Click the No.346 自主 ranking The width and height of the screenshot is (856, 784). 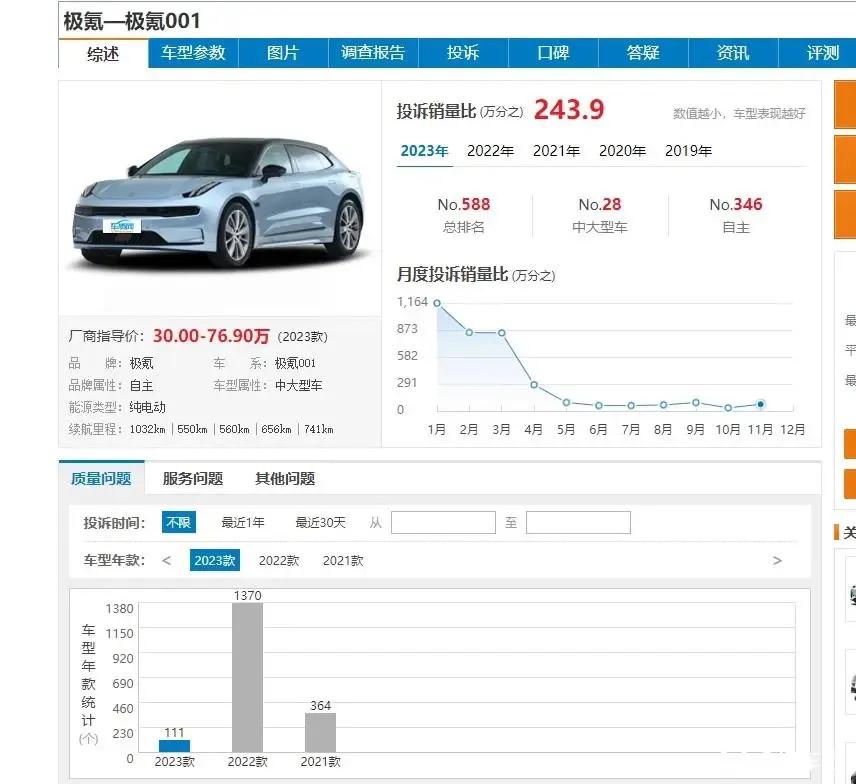pyautogui.click(x=736, y=215)
